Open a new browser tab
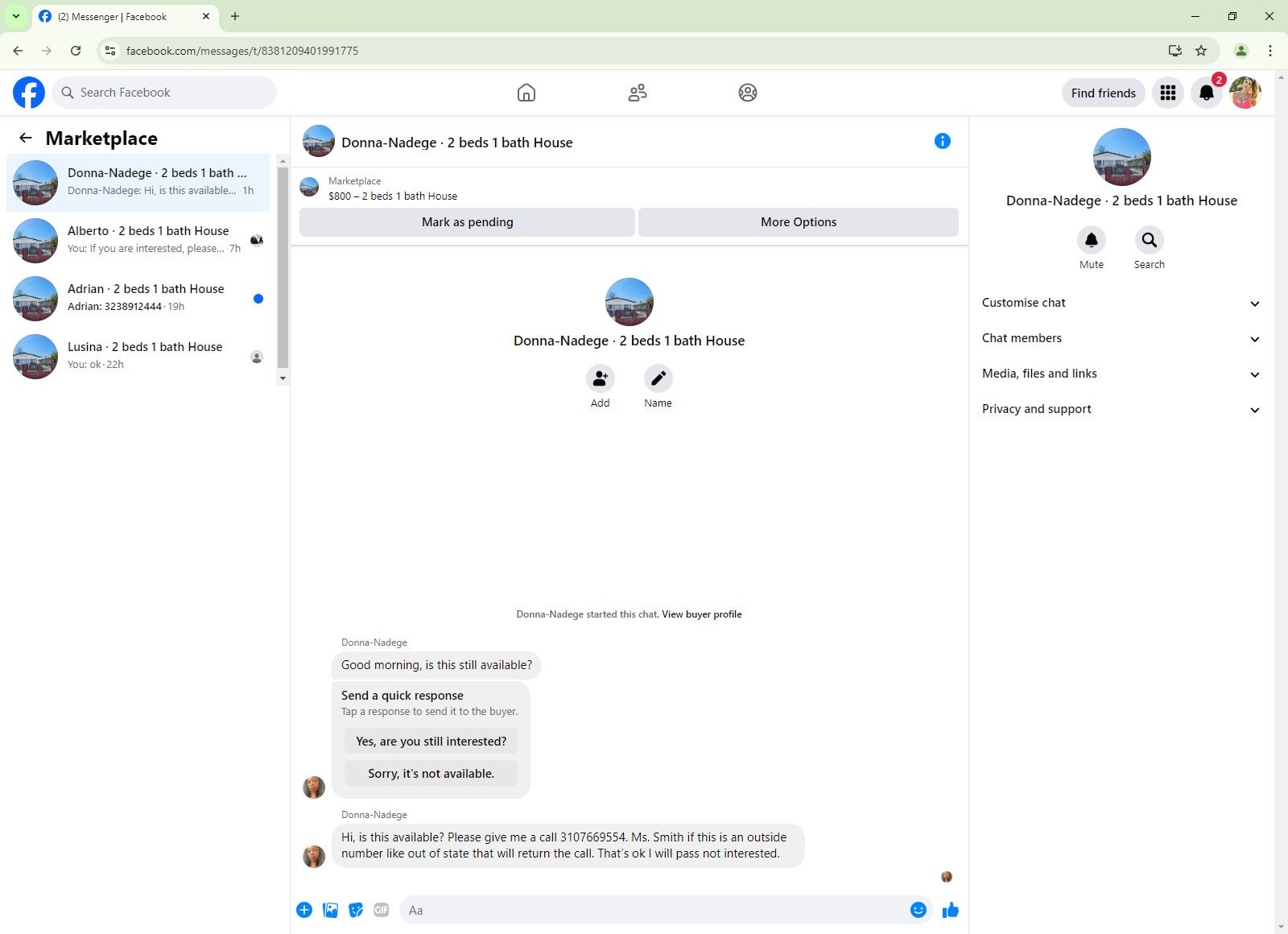Image resolution: width=1288 pixels, height=934 pixels. 235,16
